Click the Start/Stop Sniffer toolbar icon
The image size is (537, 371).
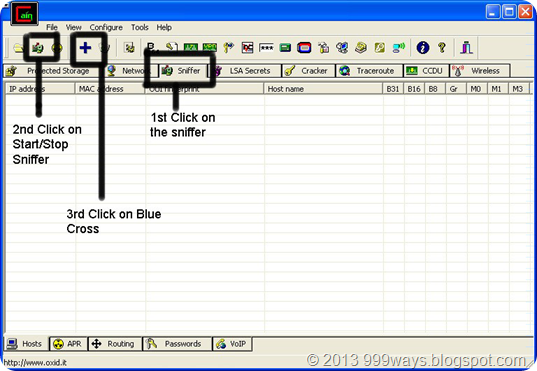(x=38, y=48)
